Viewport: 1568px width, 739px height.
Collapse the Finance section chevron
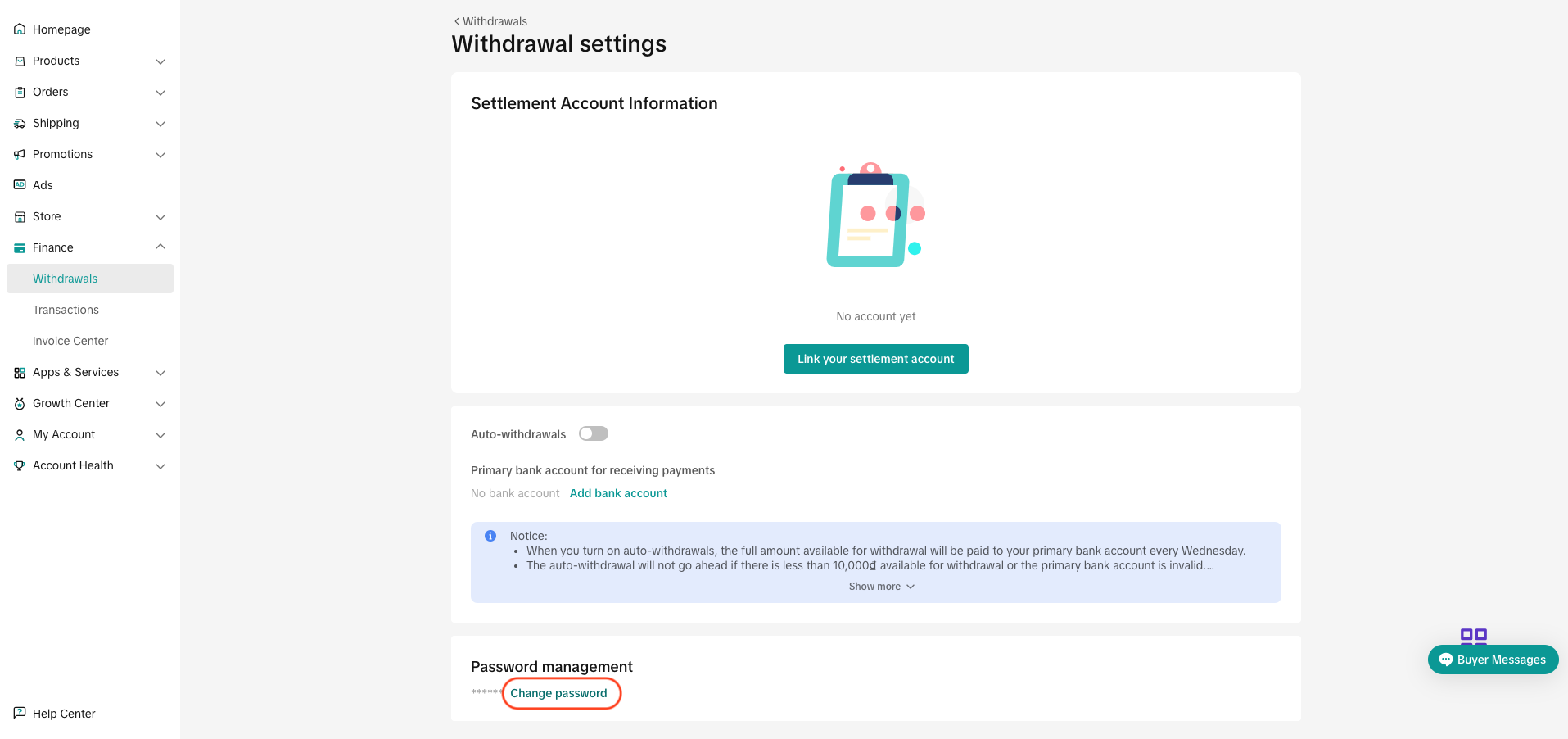pos(160,247)
